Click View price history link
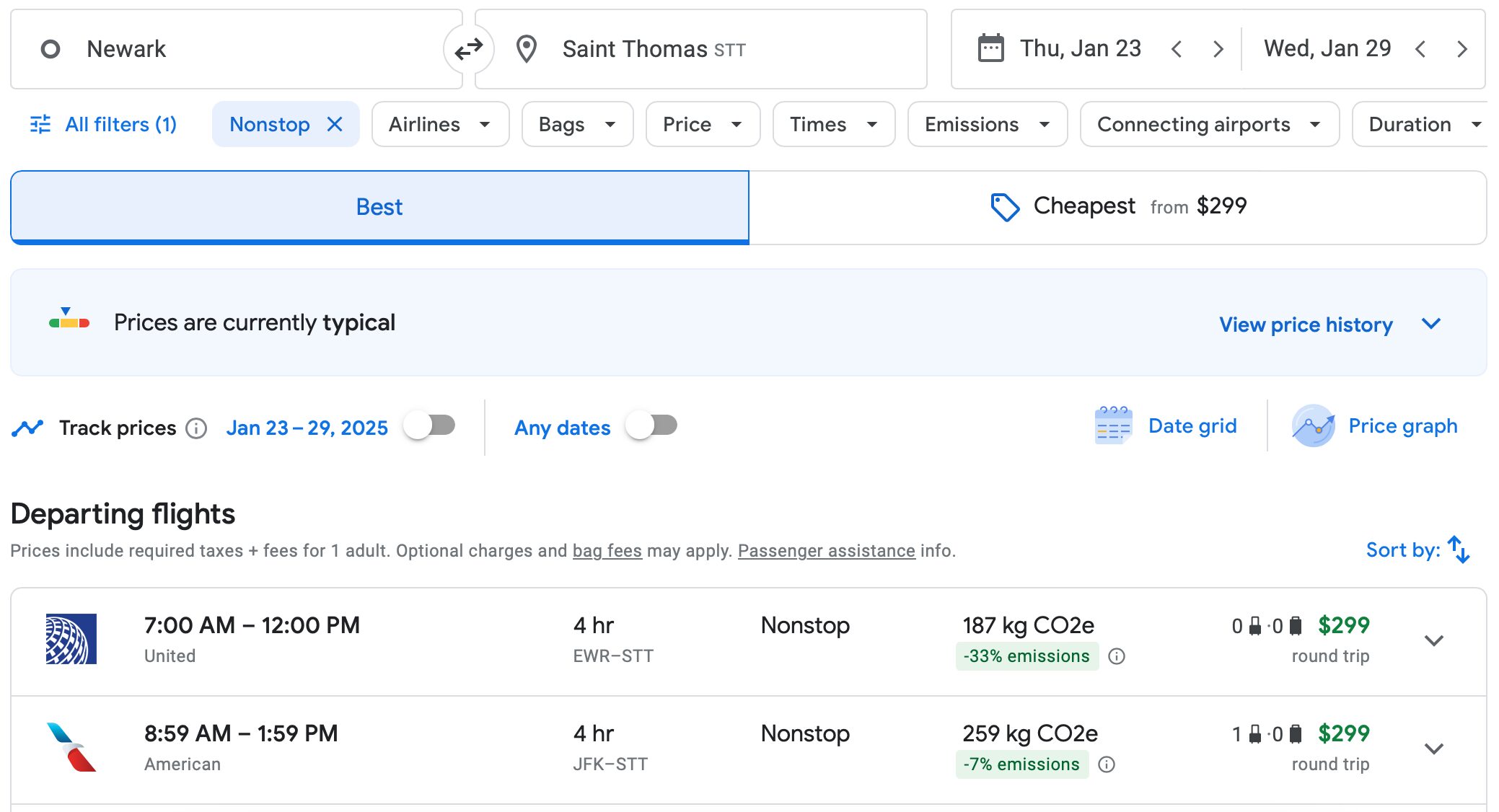1499x812 pixels. [1306, 325]
